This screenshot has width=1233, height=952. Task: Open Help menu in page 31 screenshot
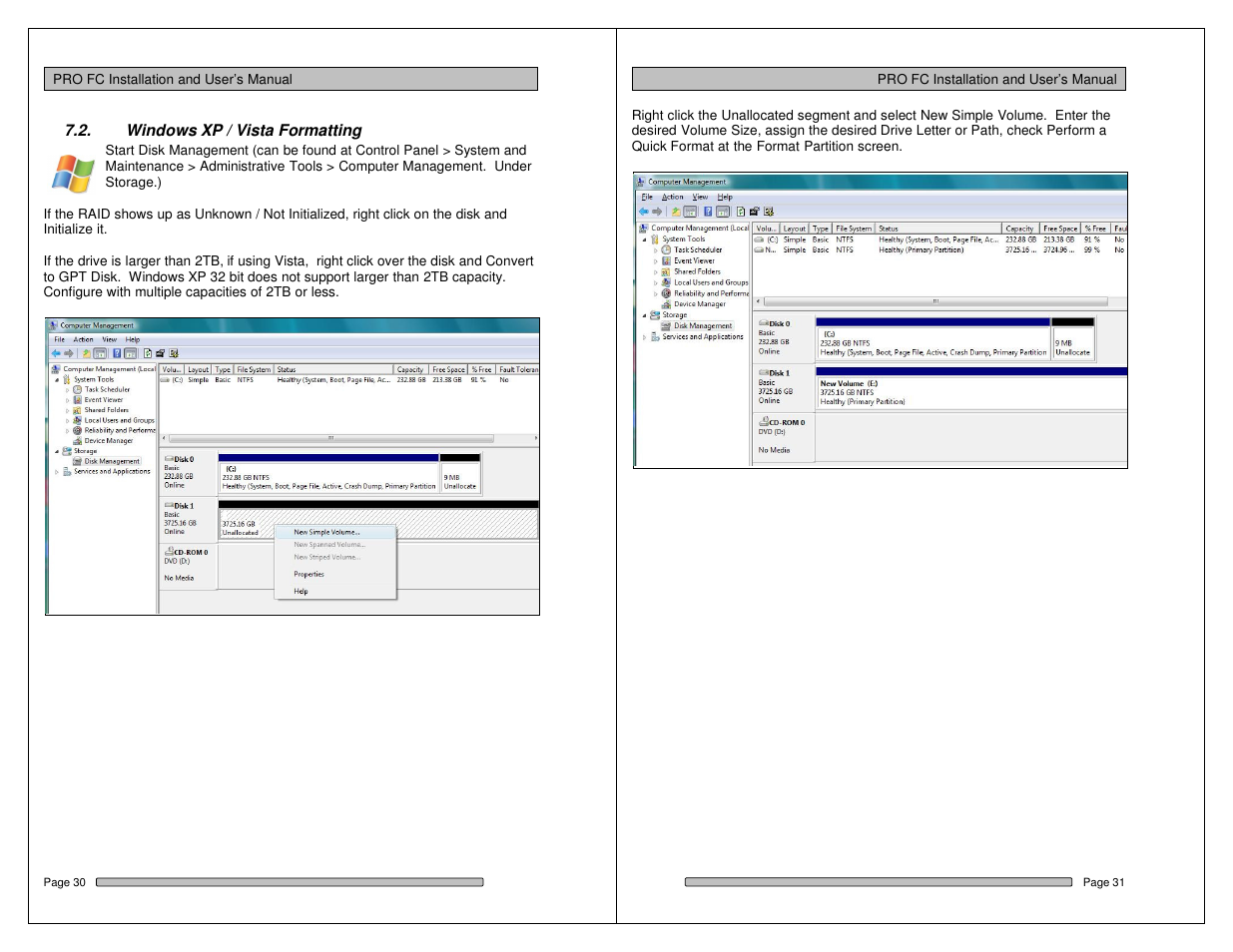tap(725, 197)
